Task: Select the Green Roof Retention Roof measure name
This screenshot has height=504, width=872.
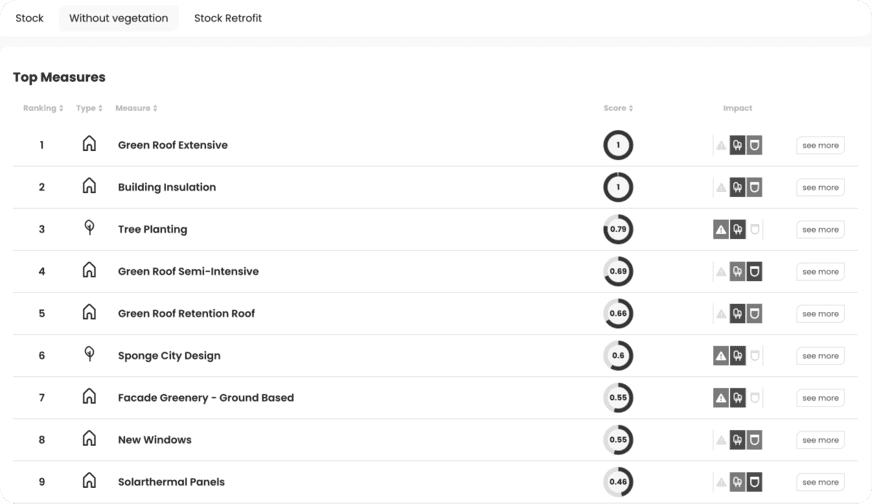Action: 186,313
